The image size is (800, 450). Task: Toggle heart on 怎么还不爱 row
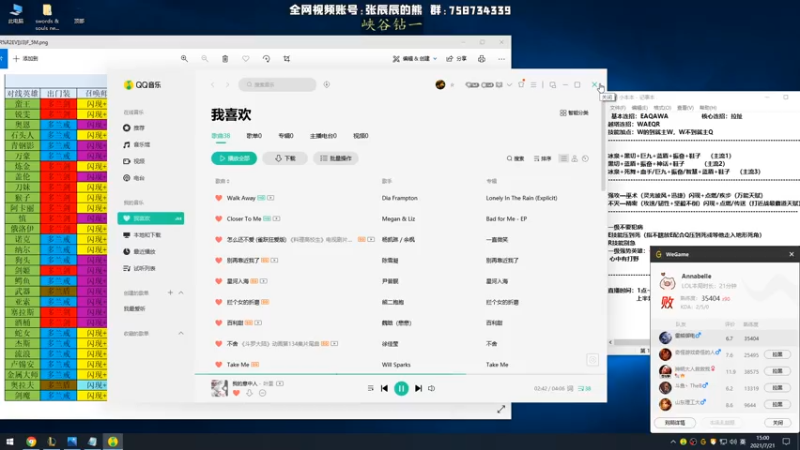pos(218,239)
